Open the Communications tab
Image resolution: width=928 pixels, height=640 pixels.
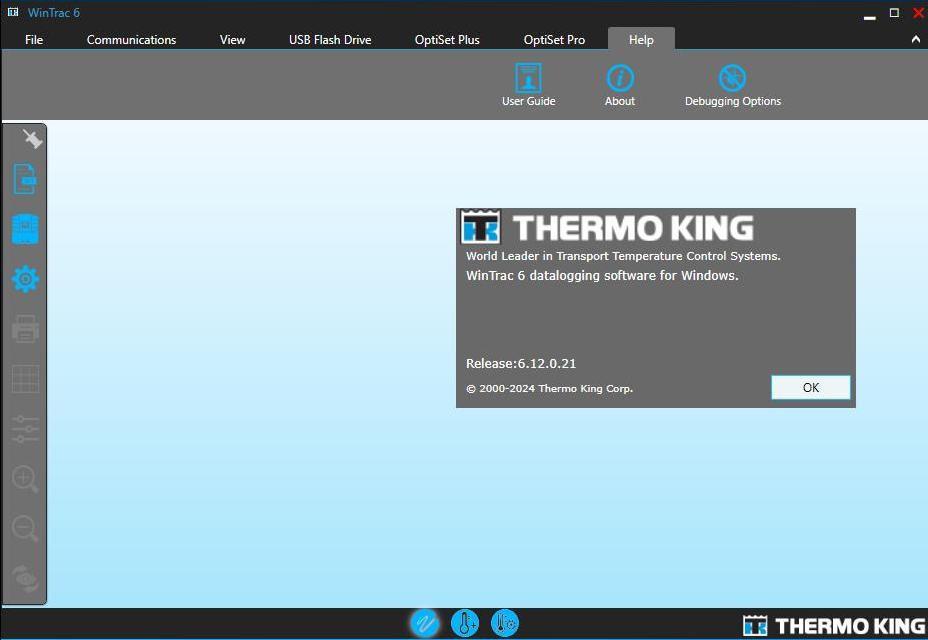(x=131, y=40)
